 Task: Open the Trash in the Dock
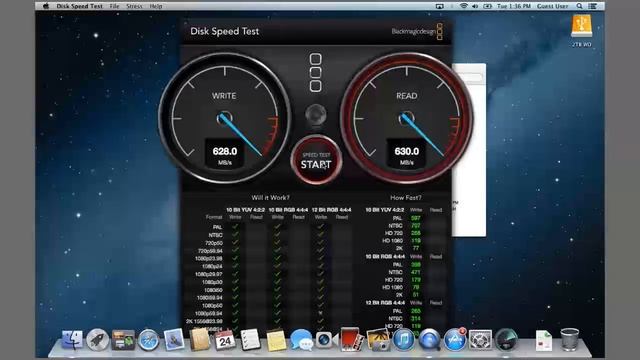click(x=569, y=340)
